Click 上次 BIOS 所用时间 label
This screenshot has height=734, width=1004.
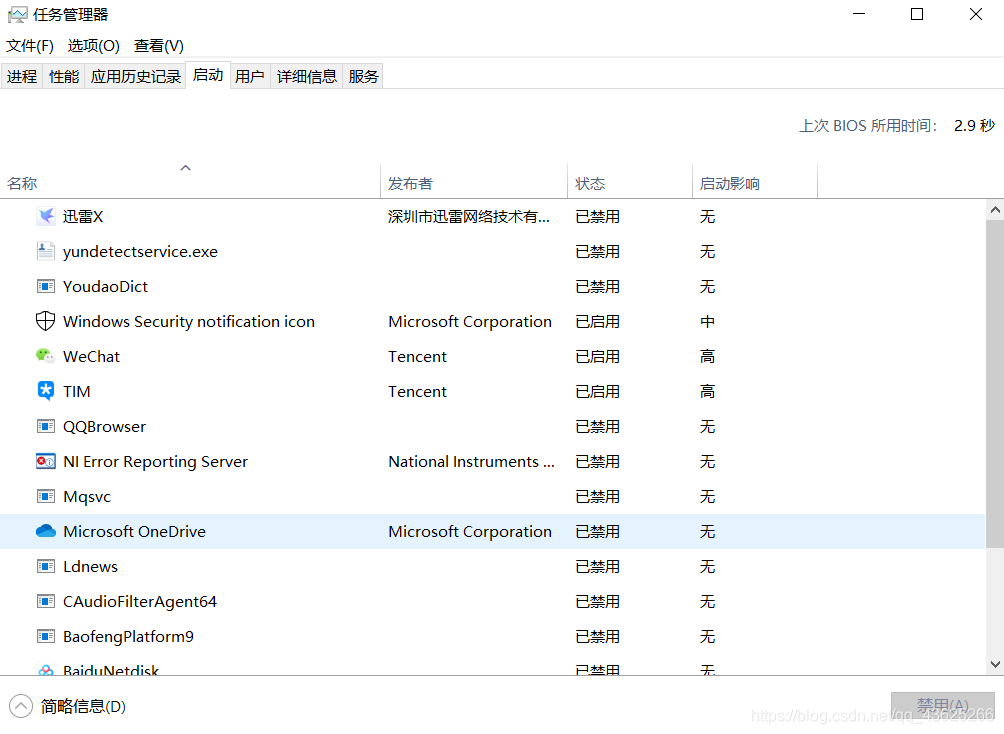[868, 126]
